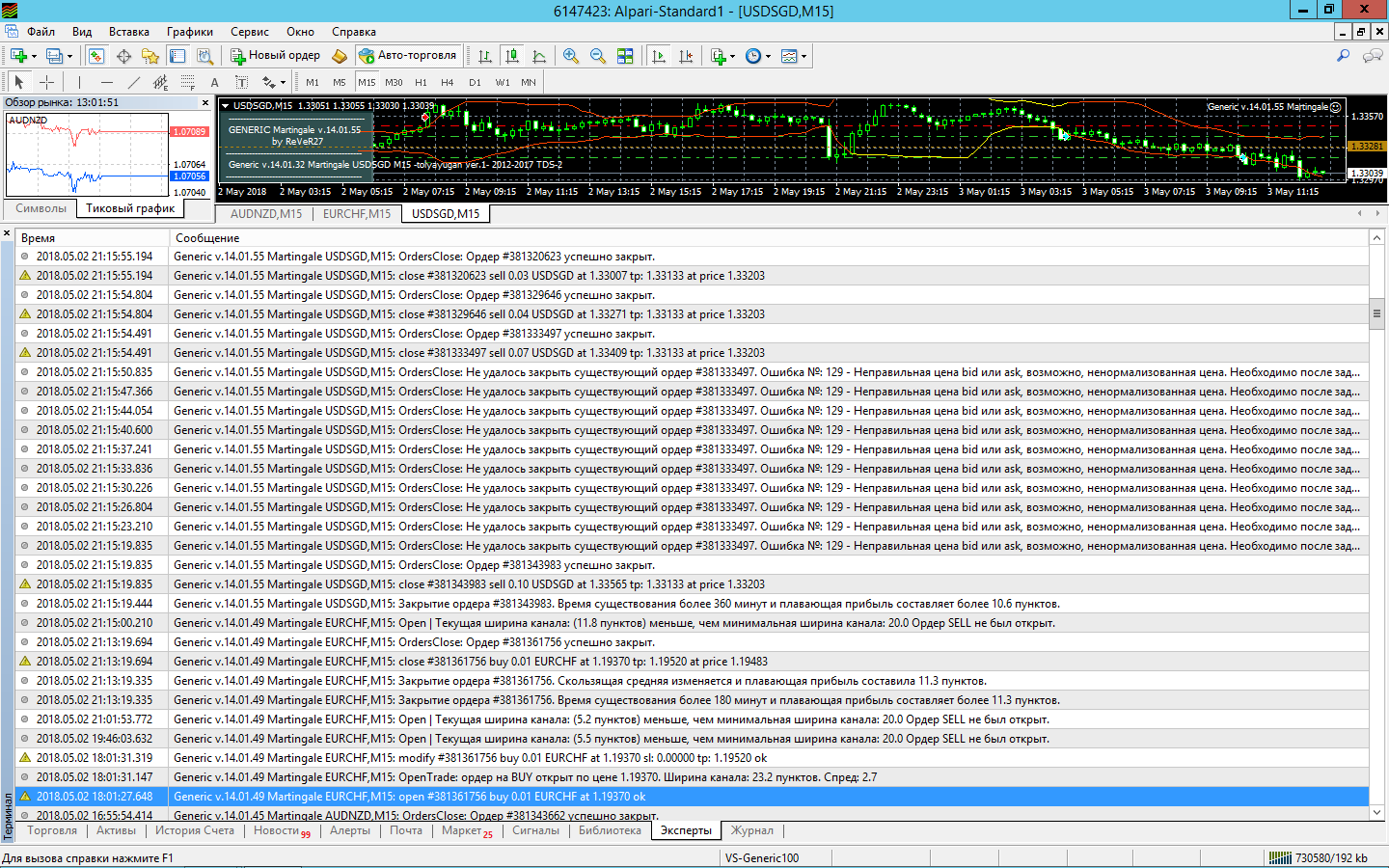The height and width of the screenshot is (868, 1389).
Task: Select the text label tool
Action: coord(241,82)
